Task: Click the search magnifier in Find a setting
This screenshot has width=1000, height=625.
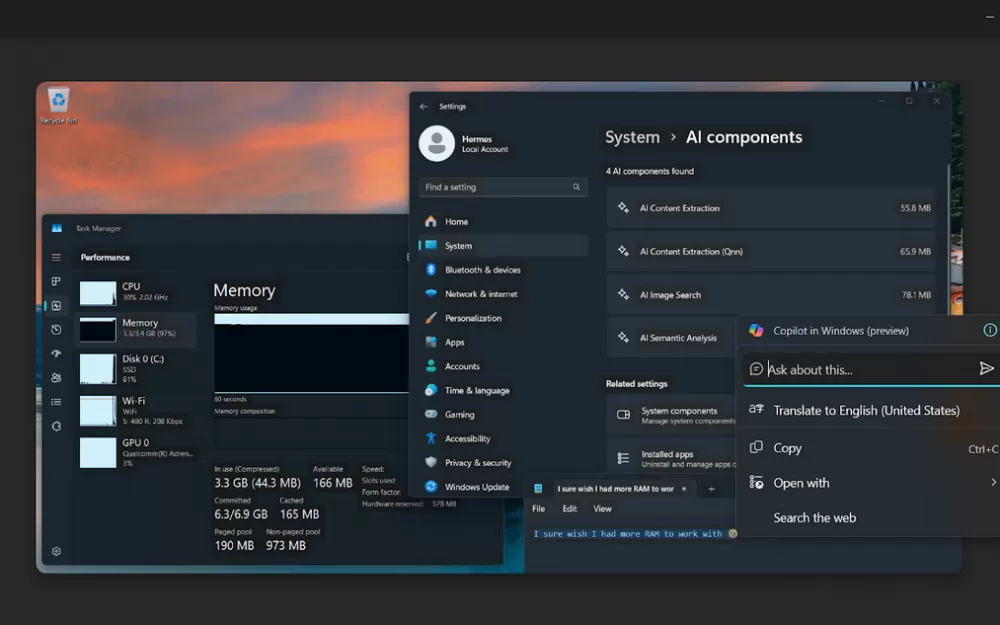Action: [576, 187]
